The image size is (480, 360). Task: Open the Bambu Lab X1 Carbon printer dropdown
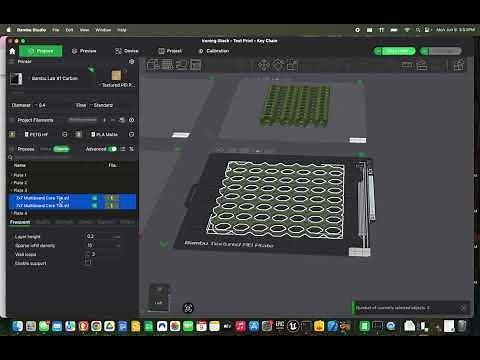click(x=55, y=79)
